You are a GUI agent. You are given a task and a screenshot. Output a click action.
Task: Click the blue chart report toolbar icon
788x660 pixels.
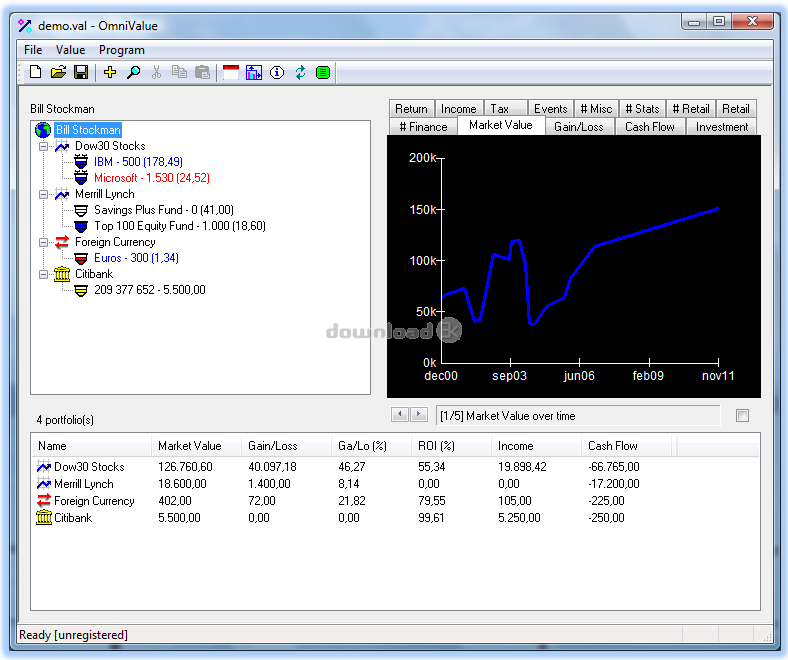[x=254, y=72]
